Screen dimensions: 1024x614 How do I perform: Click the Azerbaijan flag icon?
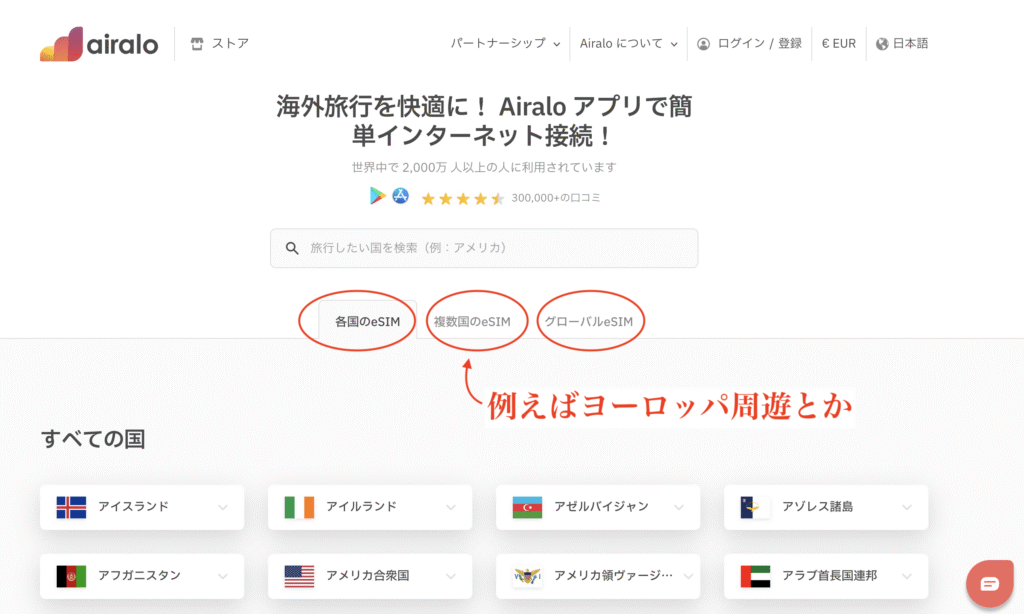(527, 507)
